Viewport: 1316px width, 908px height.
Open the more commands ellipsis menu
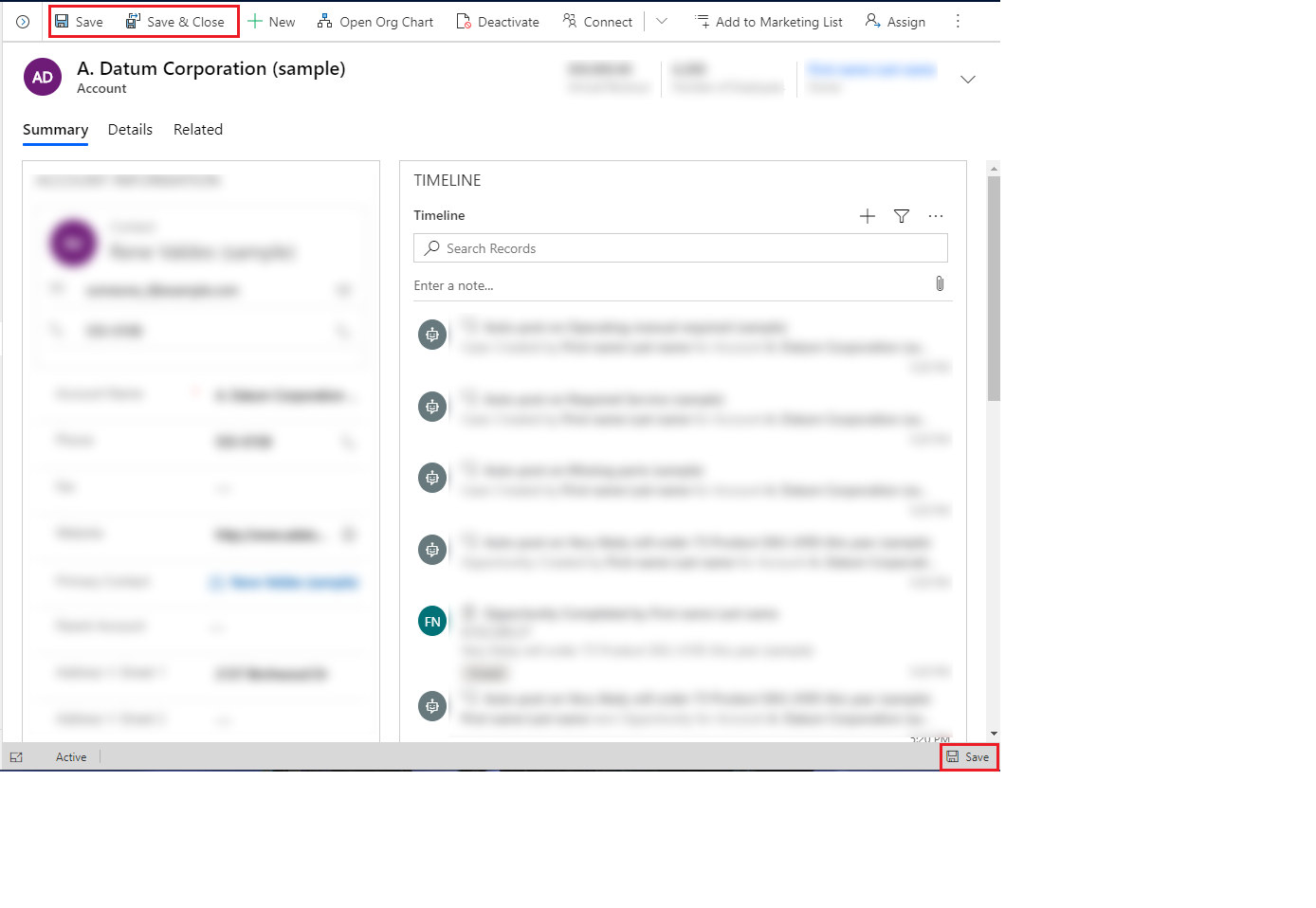[x=958, y=21]
